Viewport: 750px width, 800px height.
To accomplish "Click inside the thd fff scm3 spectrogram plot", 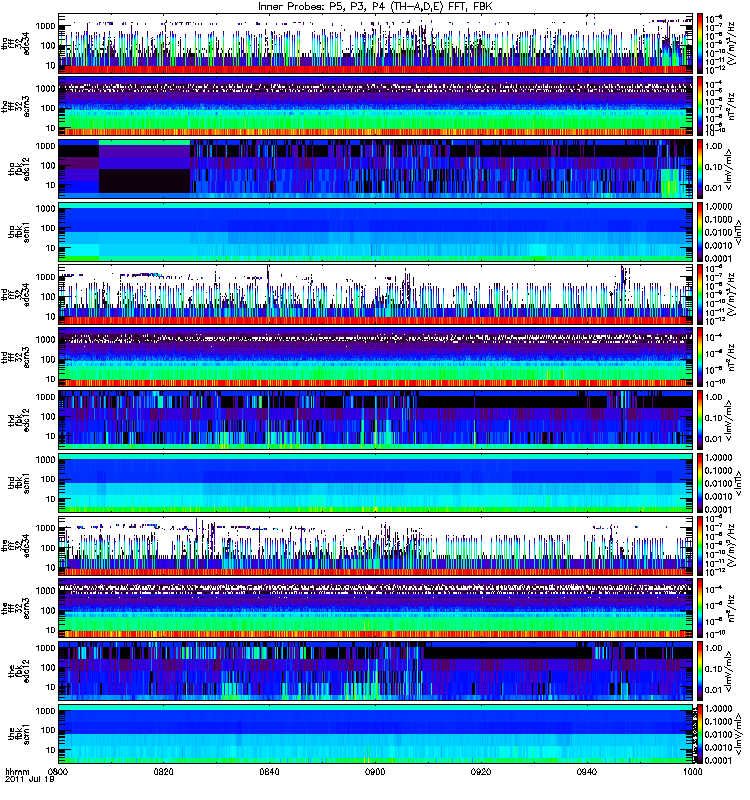I will pos(375,357).
